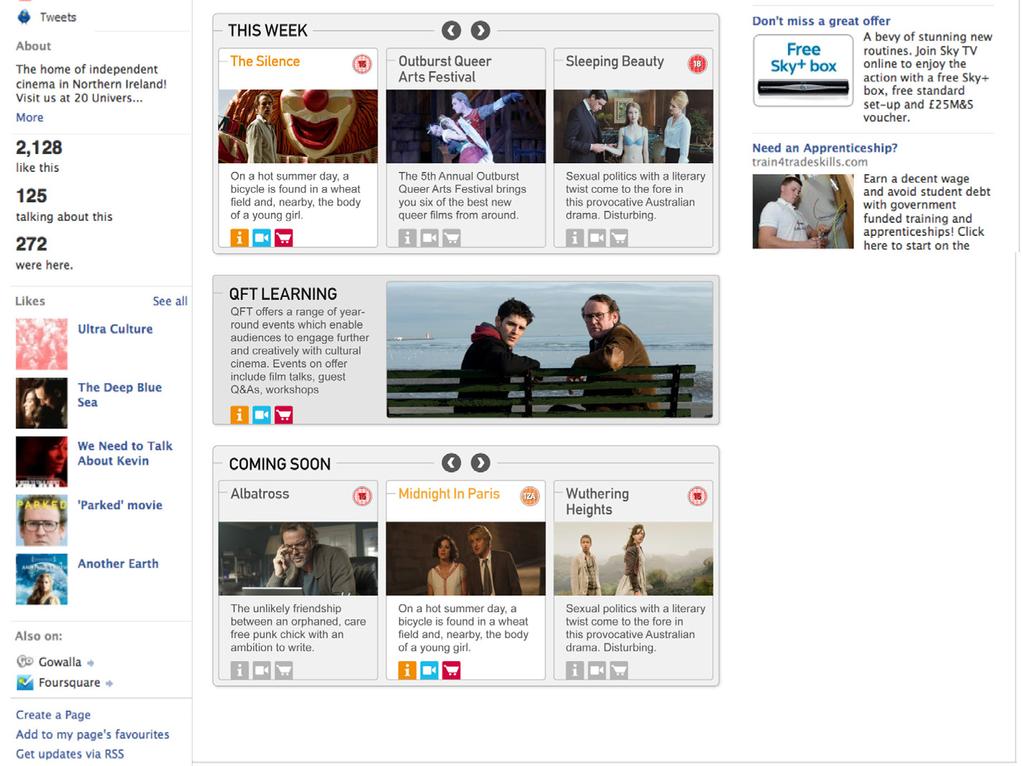Open info icon under This Week Sleeping Beauty
The width and height of the screenshot is (1023, 766).
(x=575, y=237)
